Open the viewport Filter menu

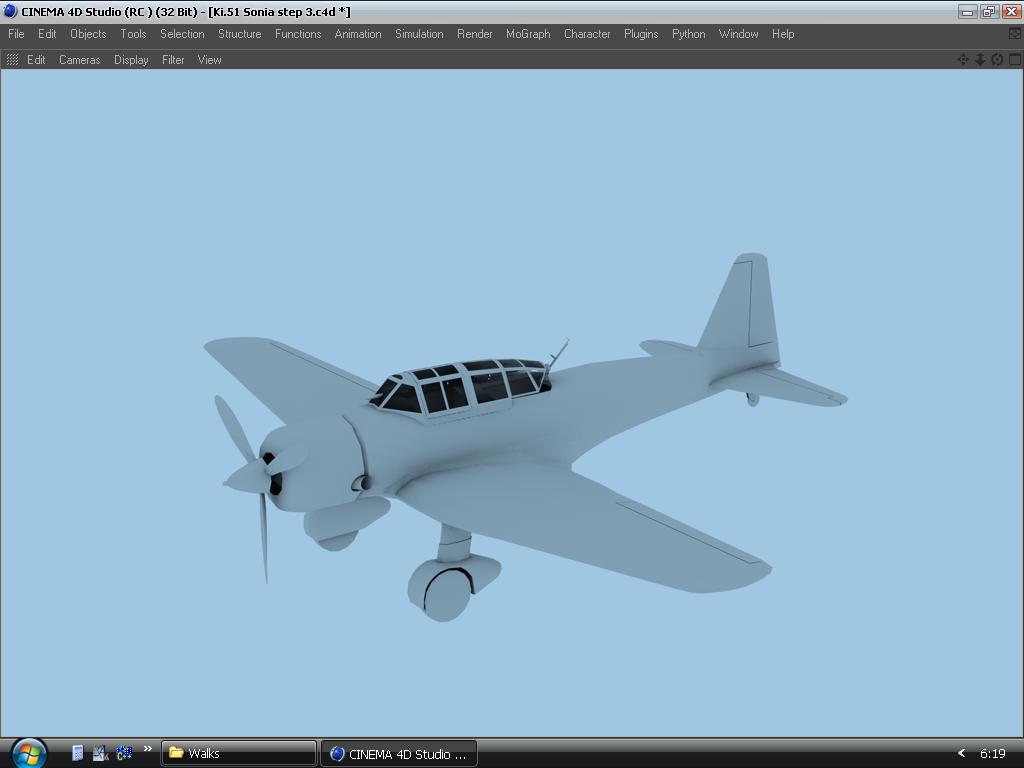pyautogui.click(x=173, y=60)
